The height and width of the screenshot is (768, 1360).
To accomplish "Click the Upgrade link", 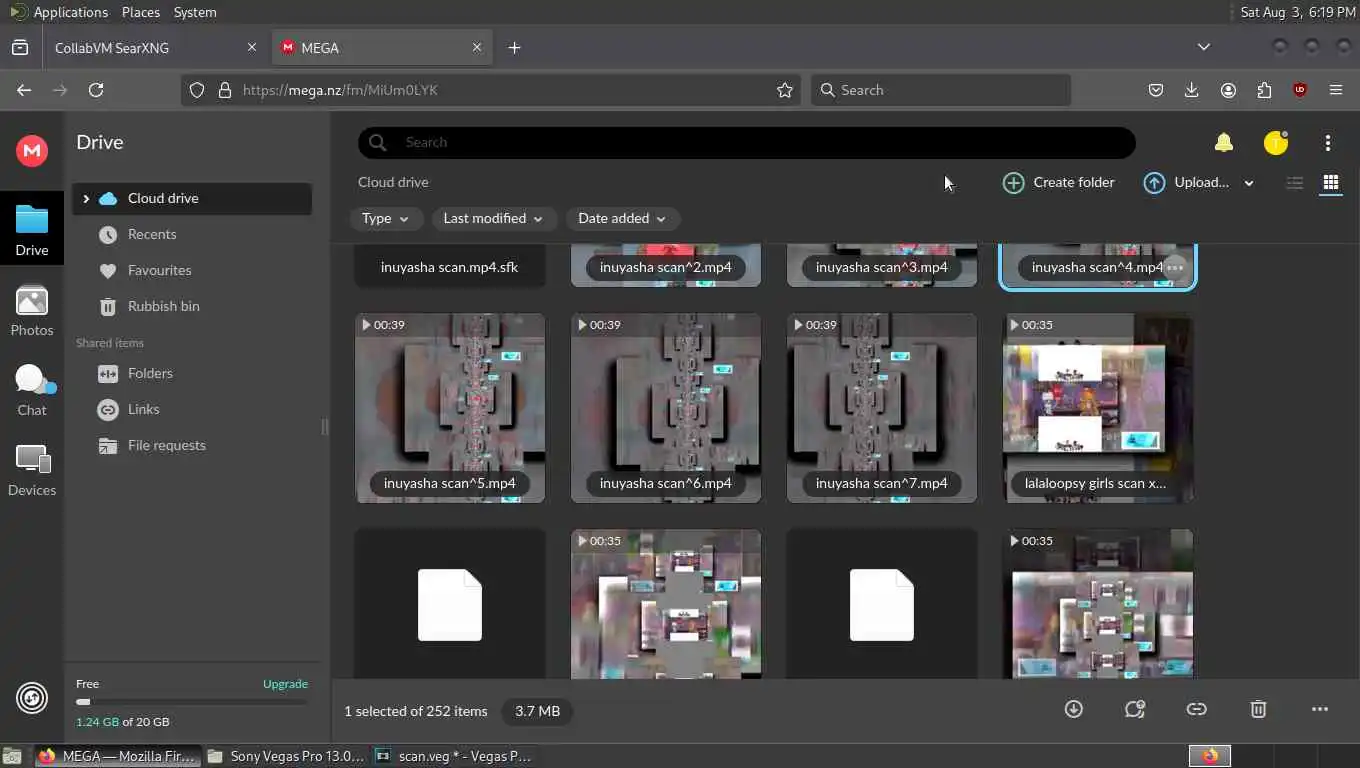I will 285,684.
